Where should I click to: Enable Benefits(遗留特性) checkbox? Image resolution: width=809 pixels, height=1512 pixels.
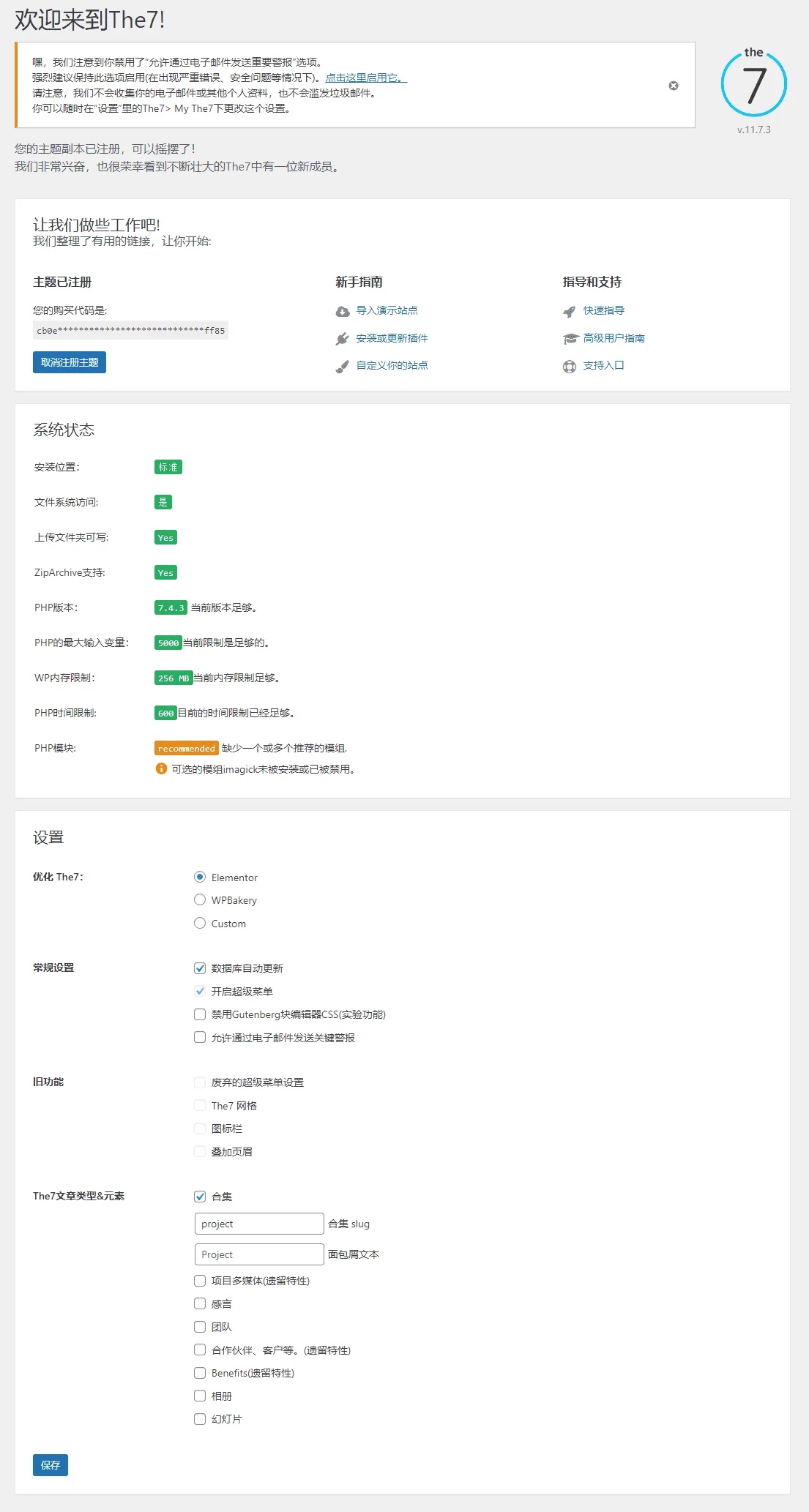[200, 1373]
